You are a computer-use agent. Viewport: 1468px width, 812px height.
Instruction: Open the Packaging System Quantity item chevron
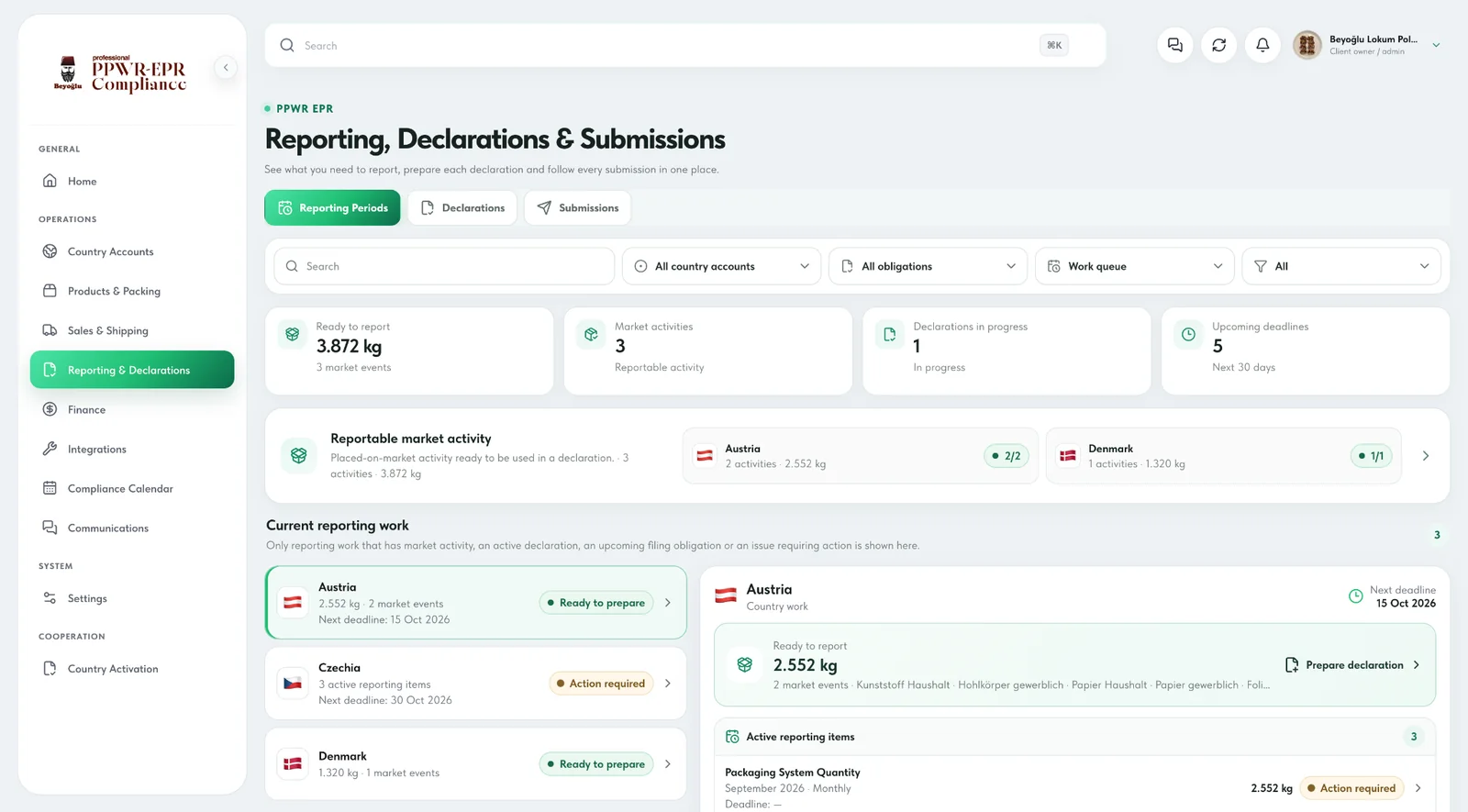pos(1418,788)
